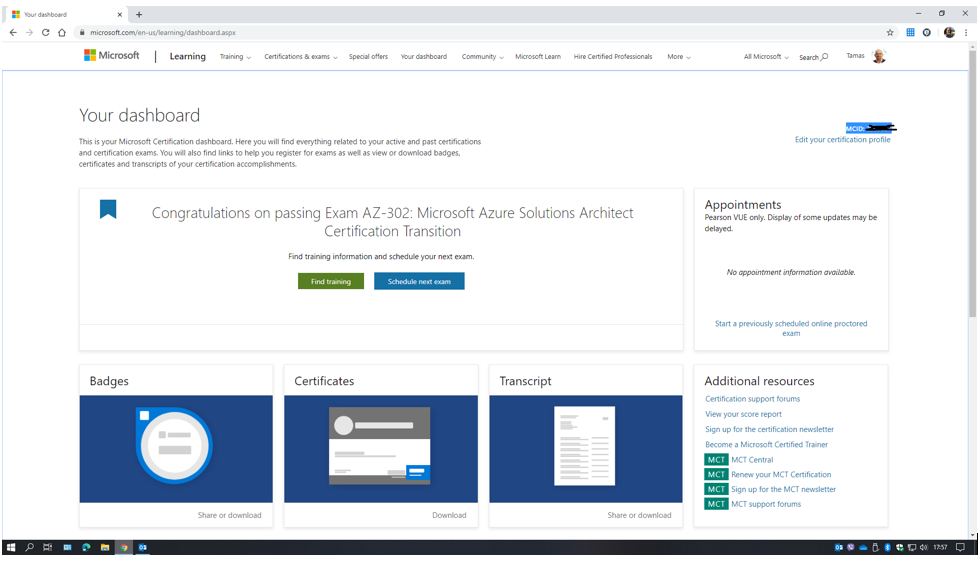Click Share or download under Badges
Screen dimensions: 980x561
click(229, 515)
